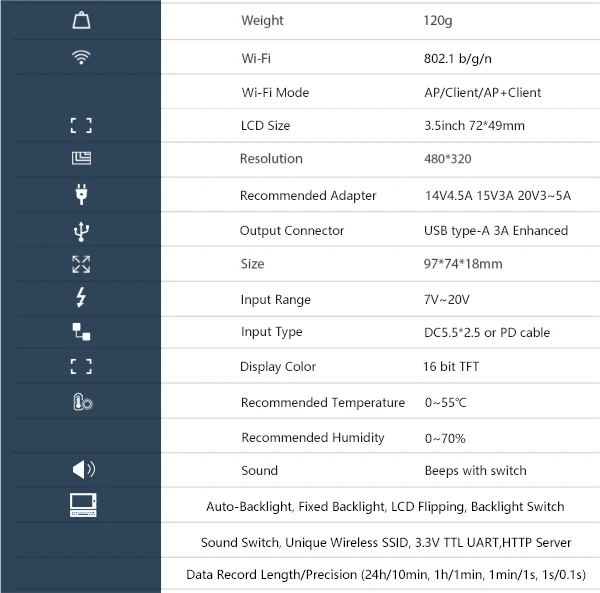The image size is (600, 593).
Task: Select the '7V~20V' value
Action: [x=447, y=300]
